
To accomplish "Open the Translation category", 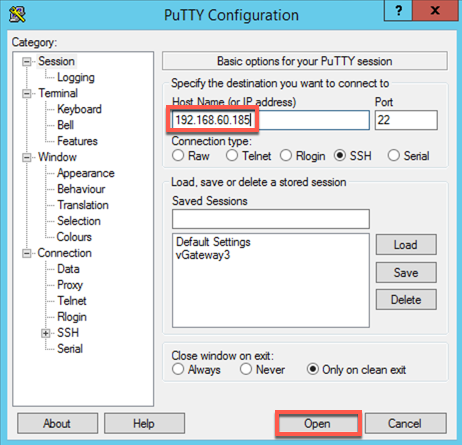I will (x=83, y=205).
